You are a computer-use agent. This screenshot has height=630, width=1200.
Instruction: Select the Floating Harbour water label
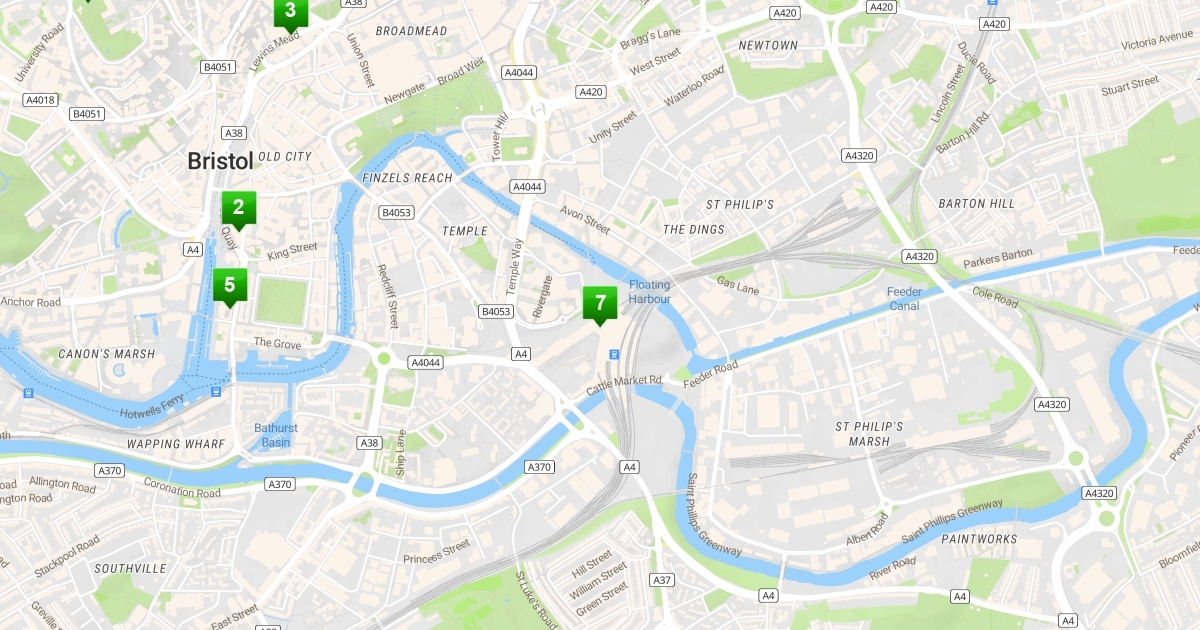650,292
